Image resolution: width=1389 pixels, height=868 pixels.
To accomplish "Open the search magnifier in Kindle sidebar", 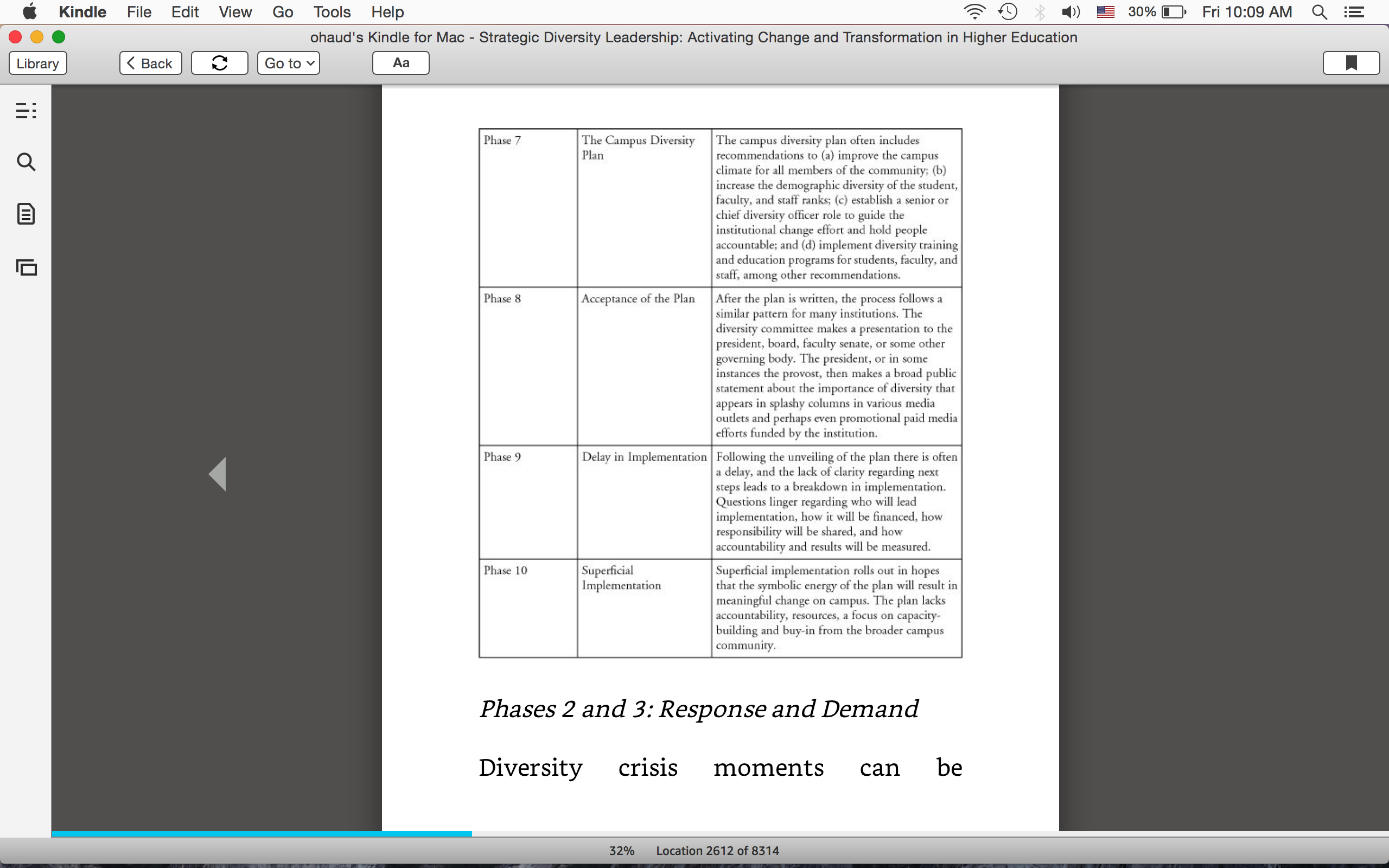I will click(26, 162).
